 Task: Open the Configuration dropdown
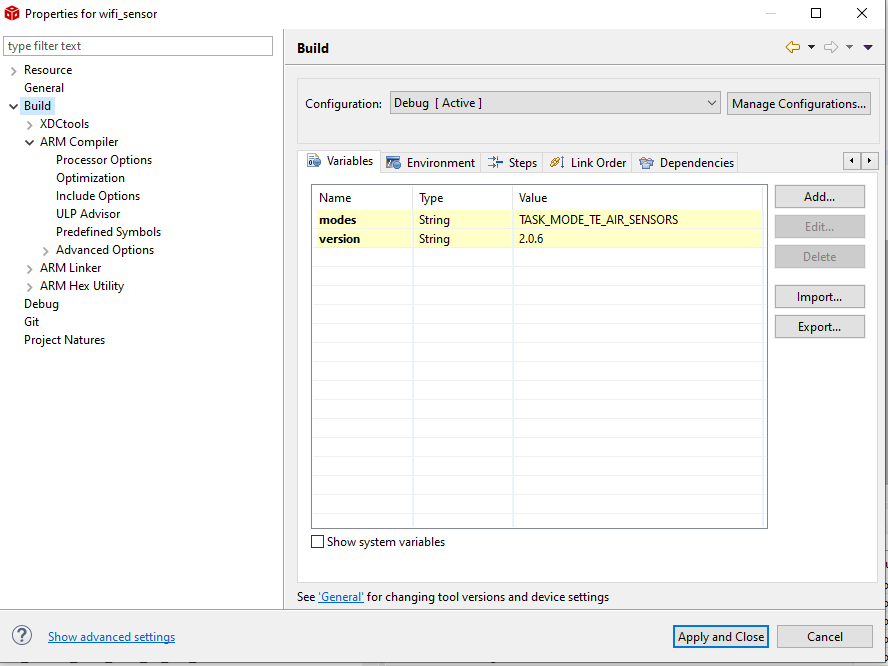click(554, 103)
